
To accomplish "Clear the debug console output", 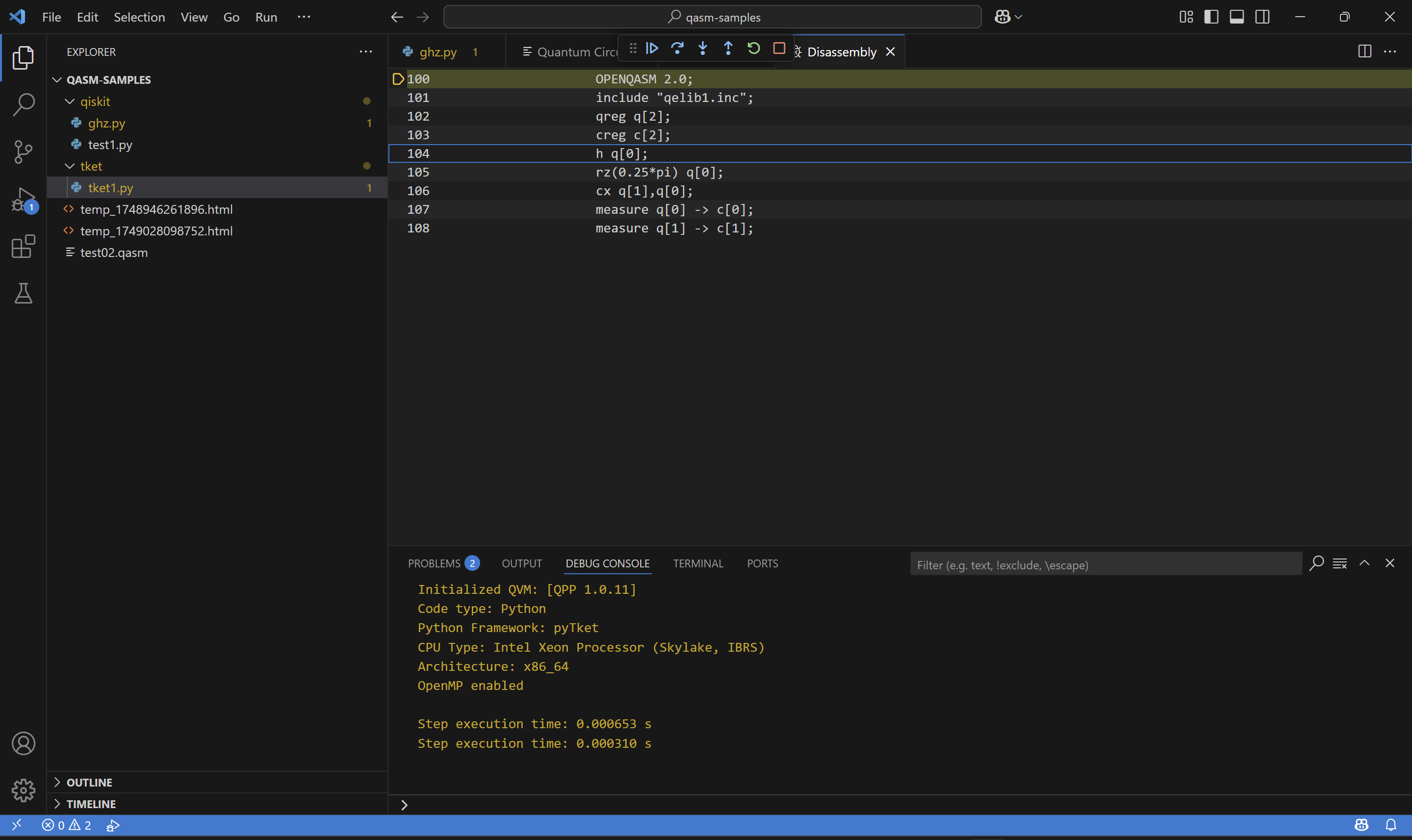I will (1339, 563).
